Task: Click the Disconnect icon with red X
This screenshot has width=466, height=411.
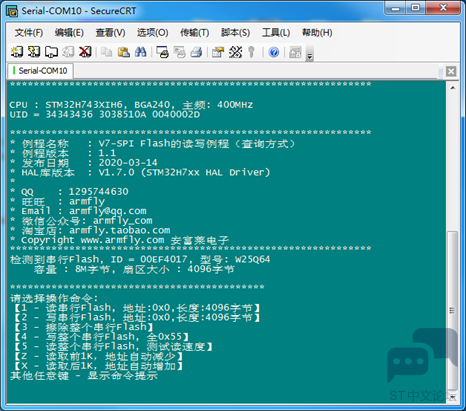Action: click(x=85, y=52)
